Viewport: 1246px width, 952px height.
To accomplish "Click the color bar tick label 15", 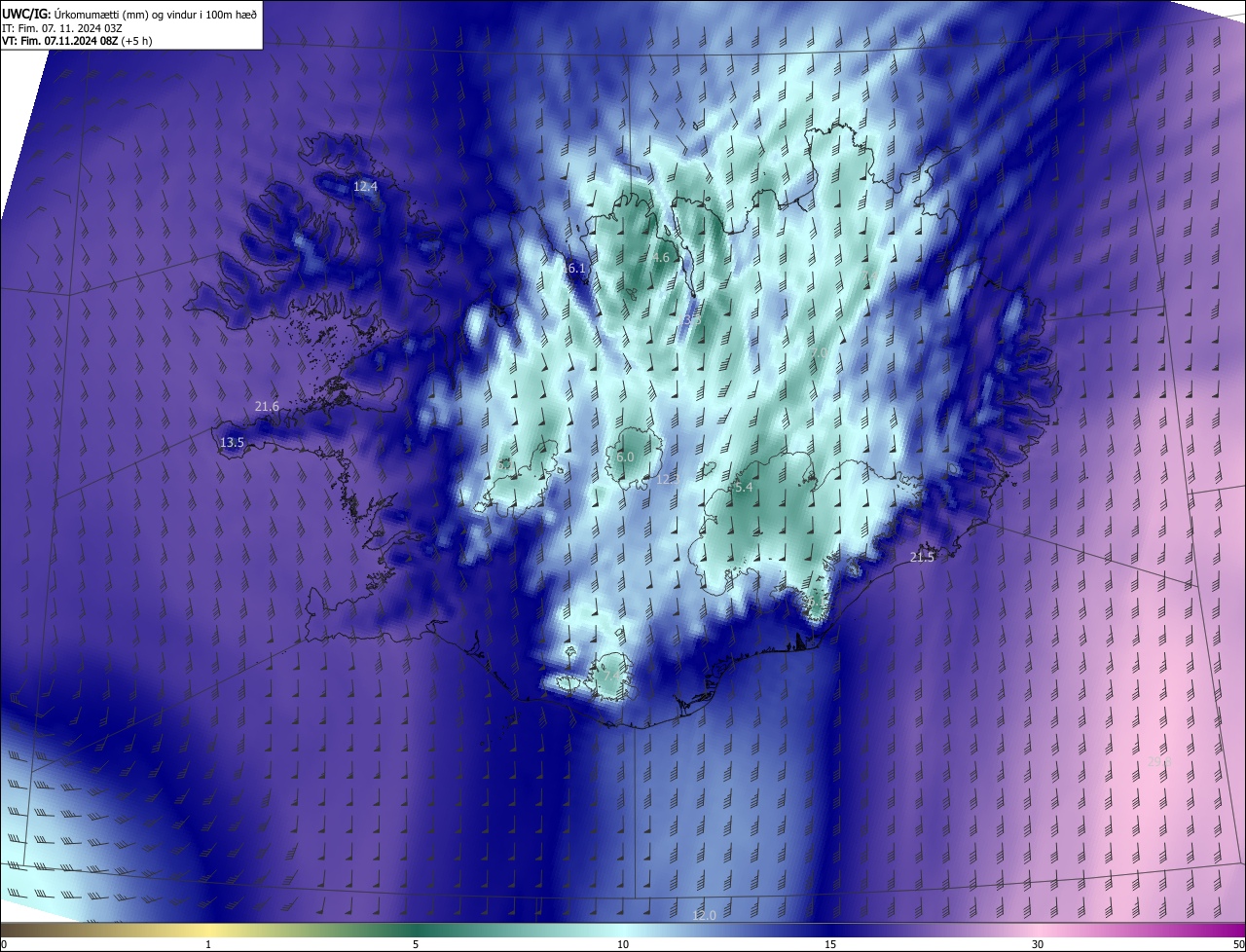I will click(830, 944).
